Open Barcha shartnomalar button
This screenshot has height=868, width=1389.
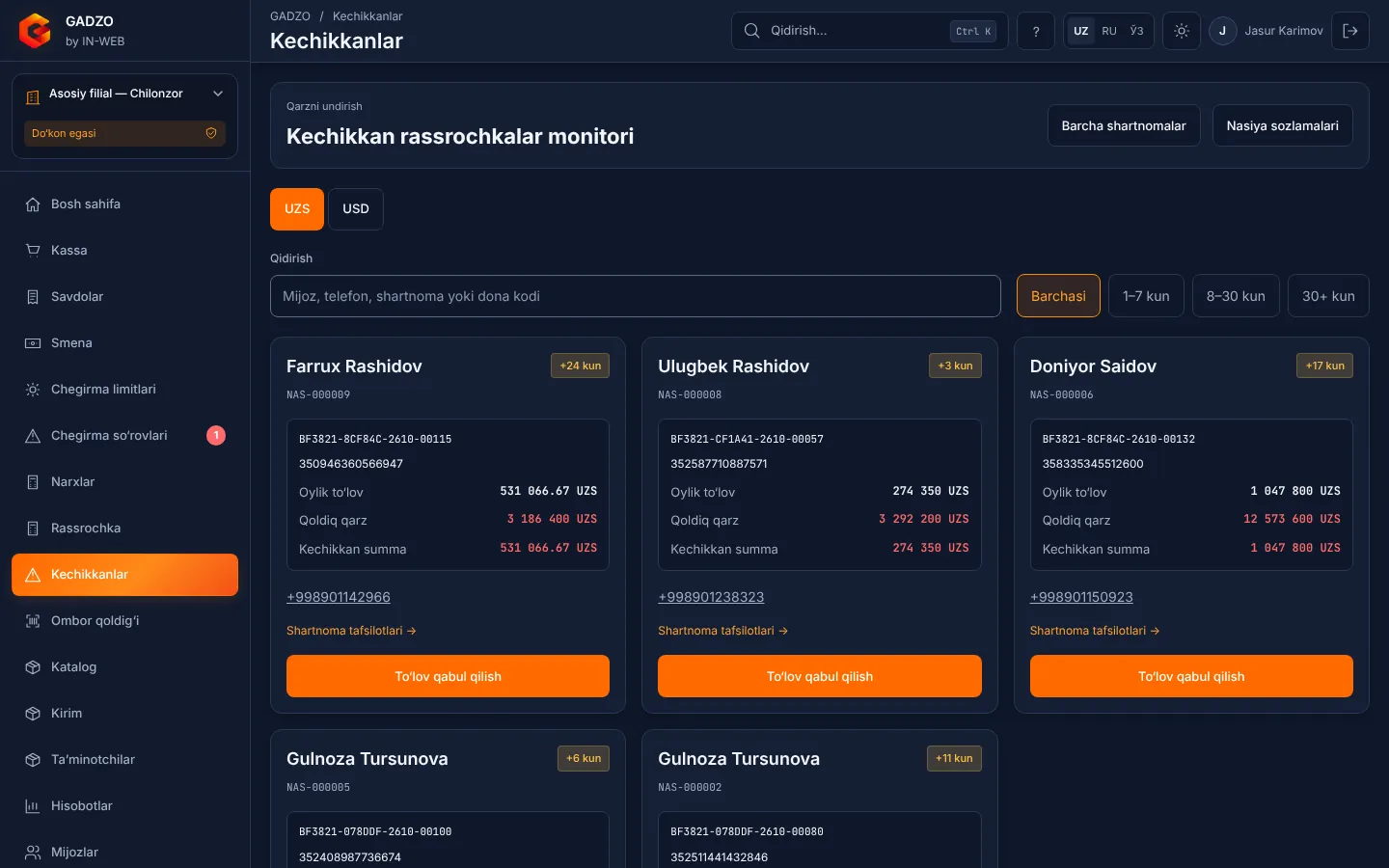tap(1124, 125)
